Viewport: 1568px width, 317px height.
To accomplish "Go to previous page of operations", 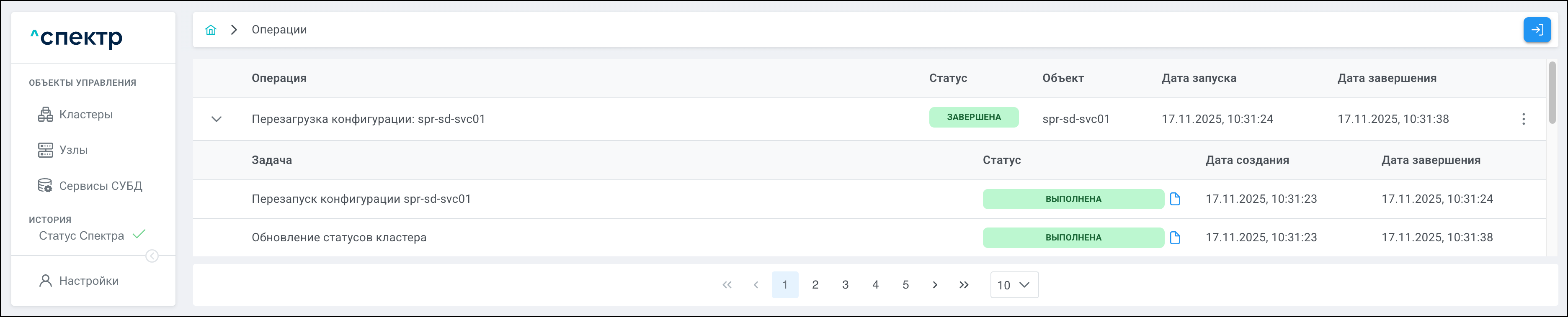I will click(756, 285).
